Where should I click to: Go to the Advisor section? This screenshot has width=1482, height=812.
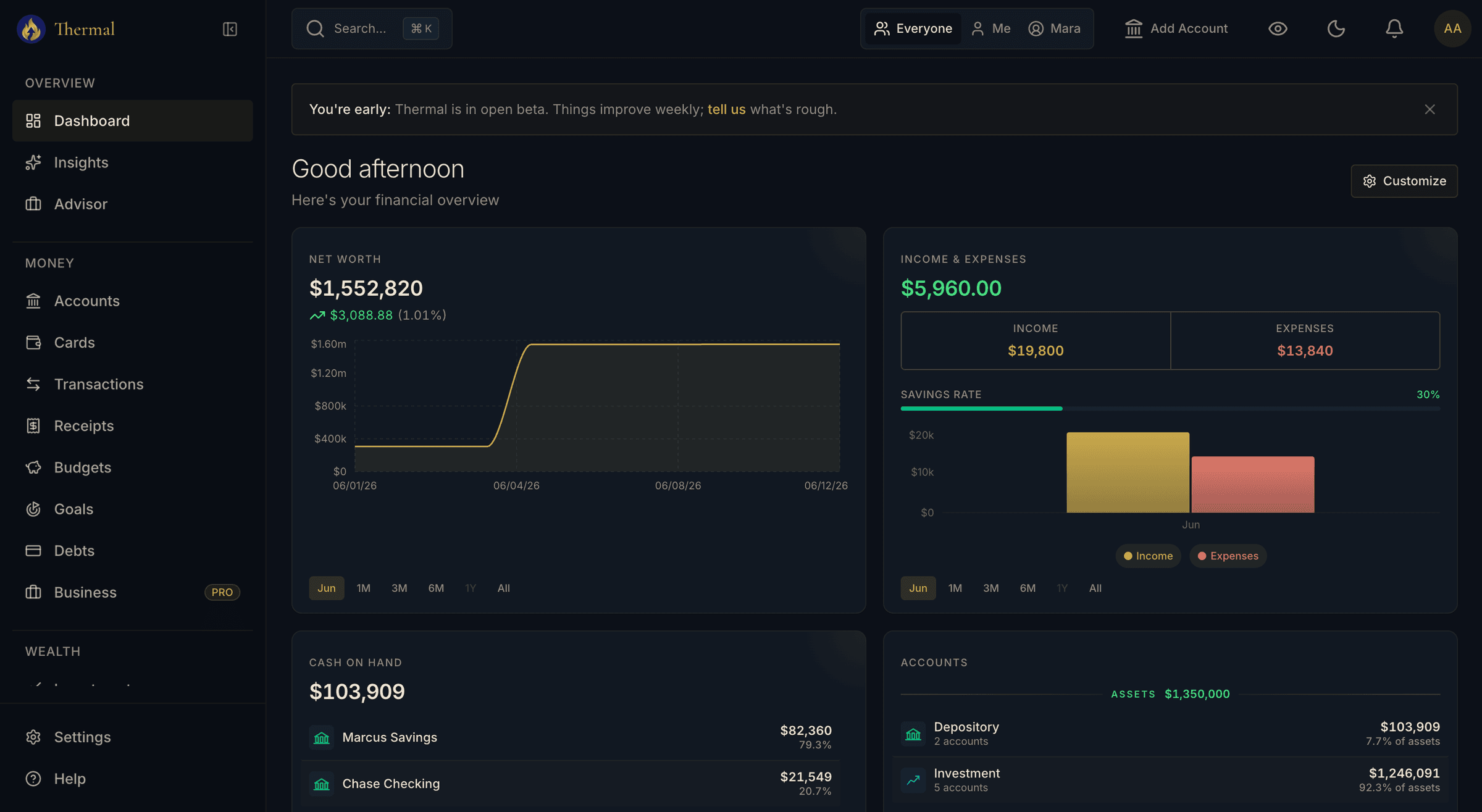tap(133, 204)
